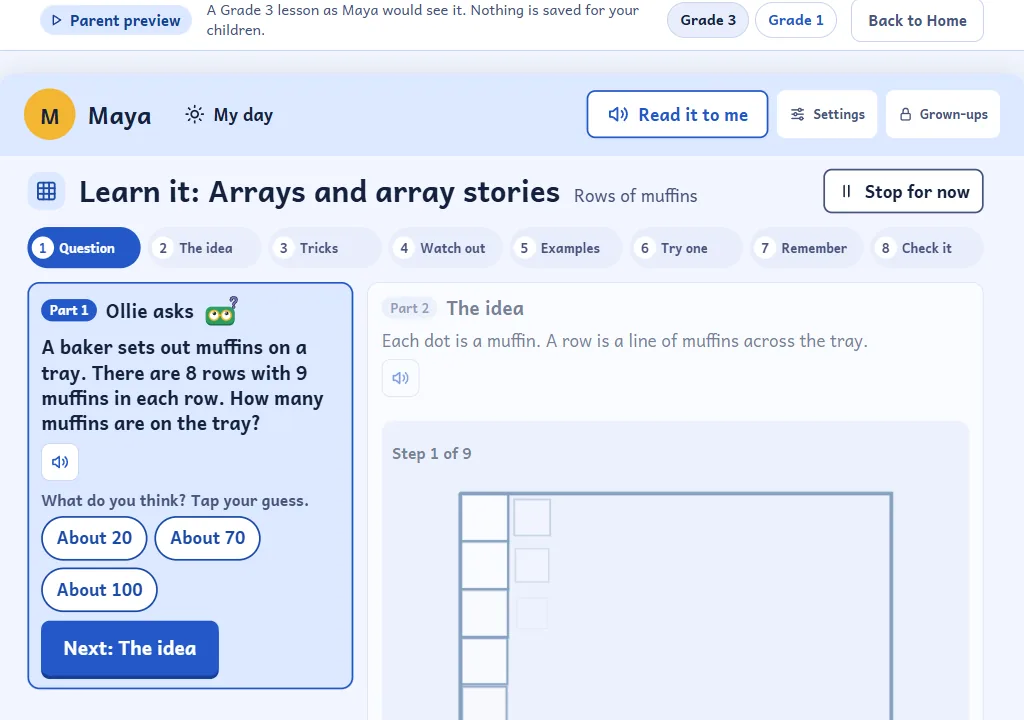Click the Rows of muffins subtitle
Viewport: 1024px width, 720px height.
635,196
